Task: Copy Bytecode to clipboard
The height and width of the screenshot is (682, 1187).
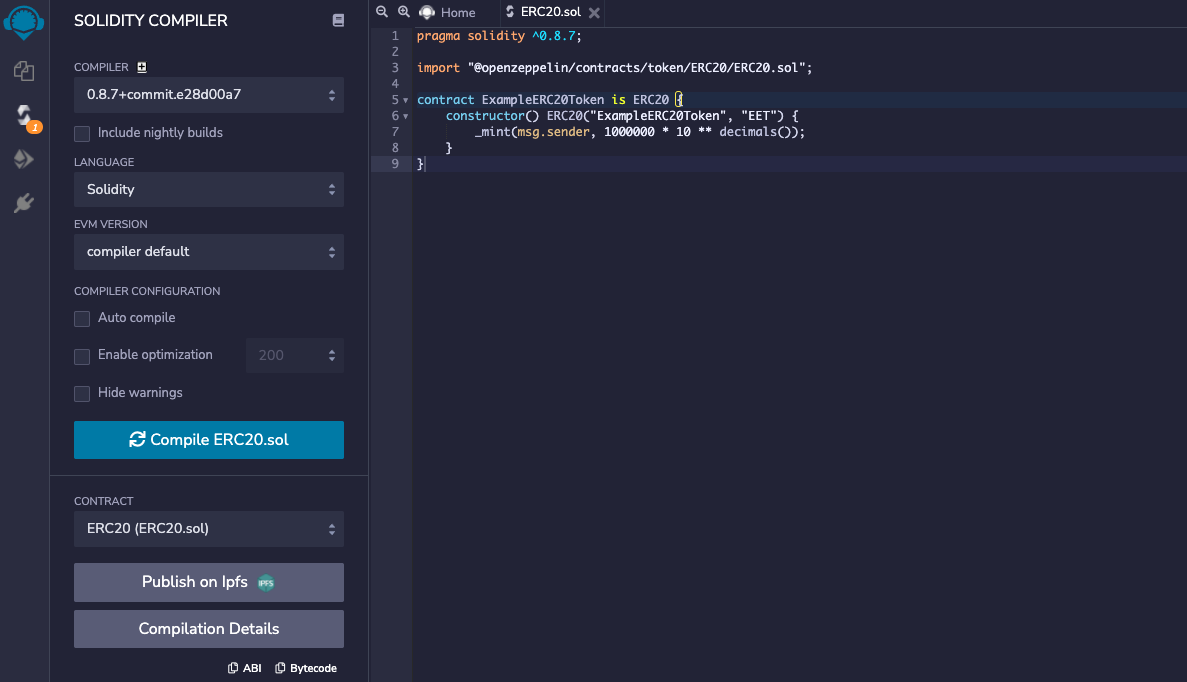Action: pos(306,668)
